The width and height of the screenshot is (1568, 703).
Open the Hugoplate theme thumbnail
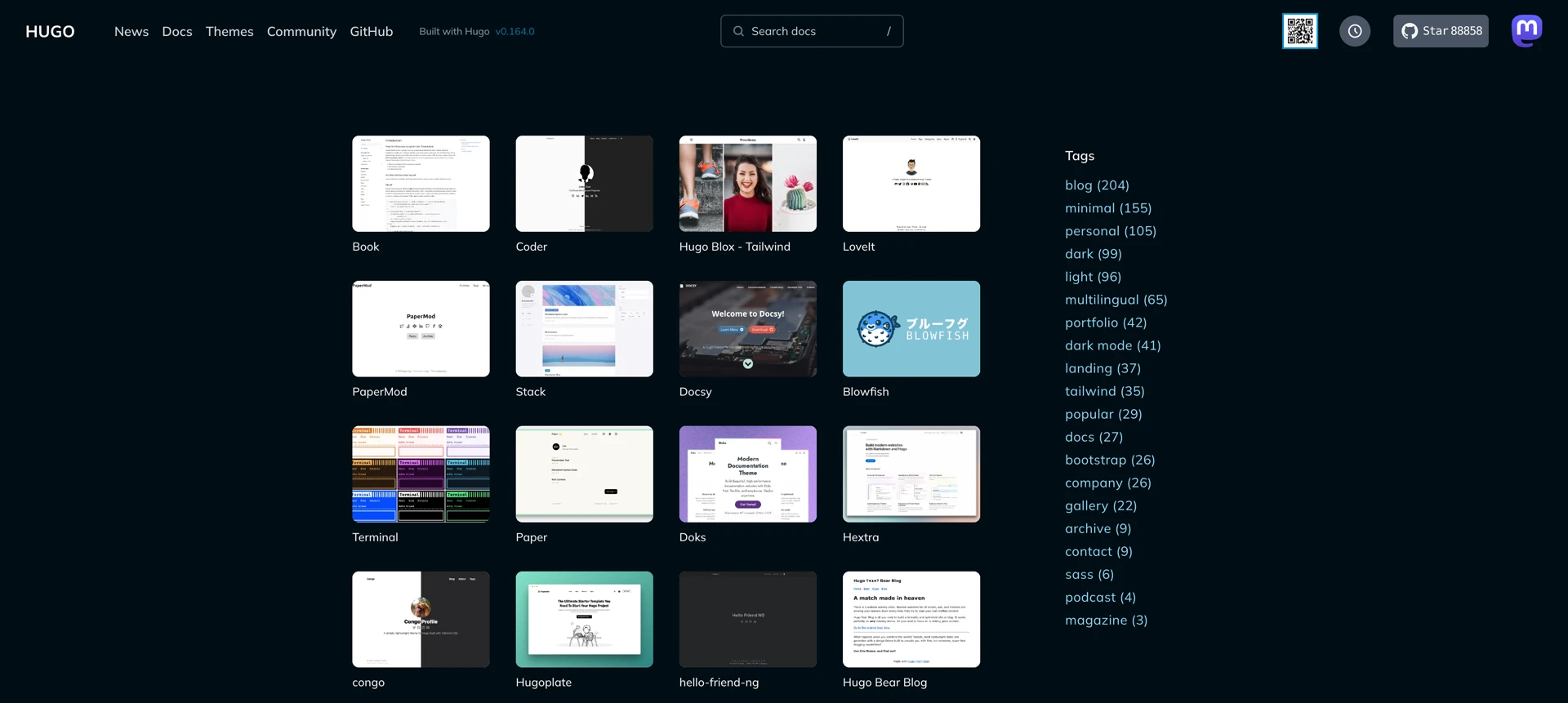tap(584, 620)
